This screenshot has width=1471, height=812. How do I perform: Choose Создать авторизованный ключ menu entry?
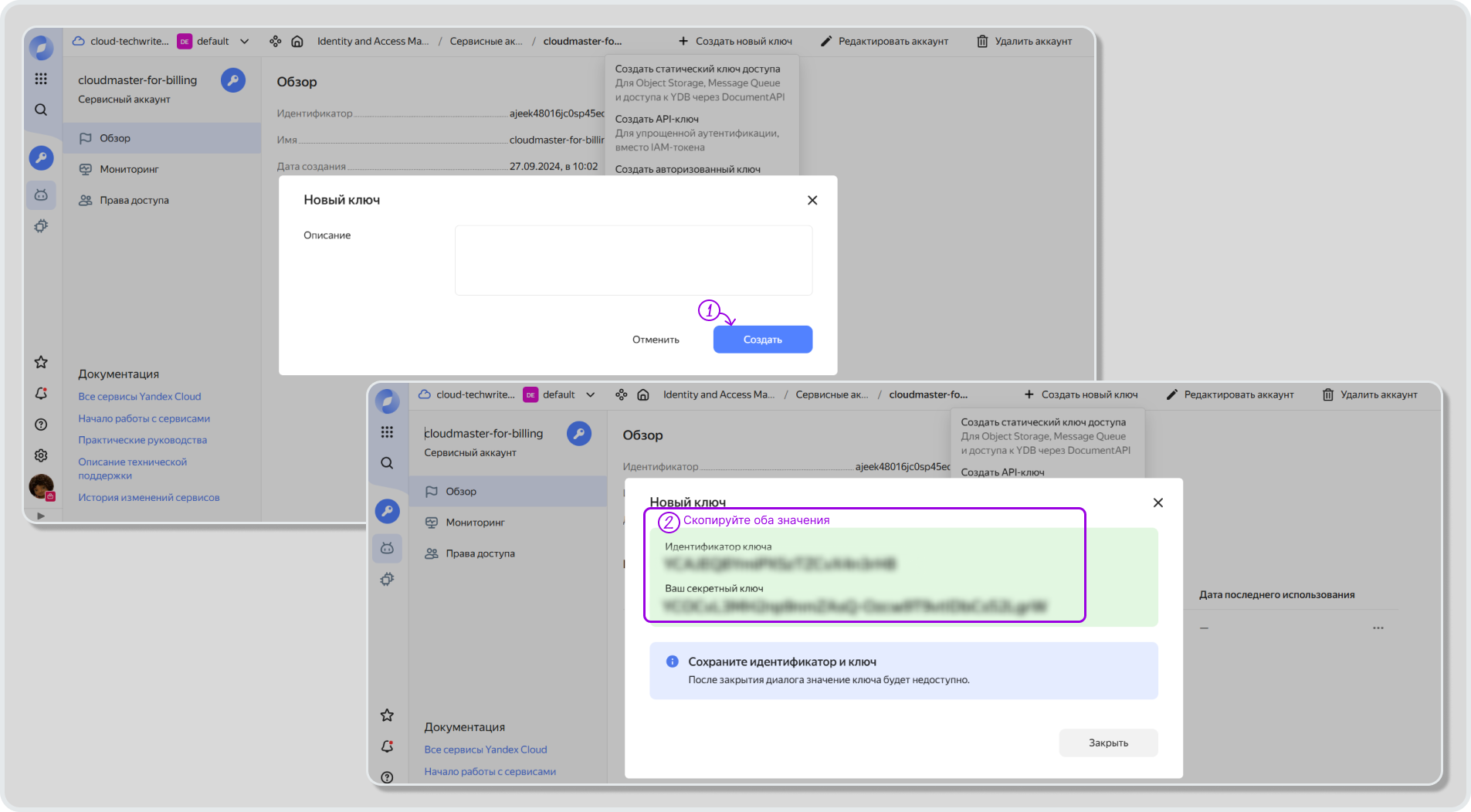point(687,169)
